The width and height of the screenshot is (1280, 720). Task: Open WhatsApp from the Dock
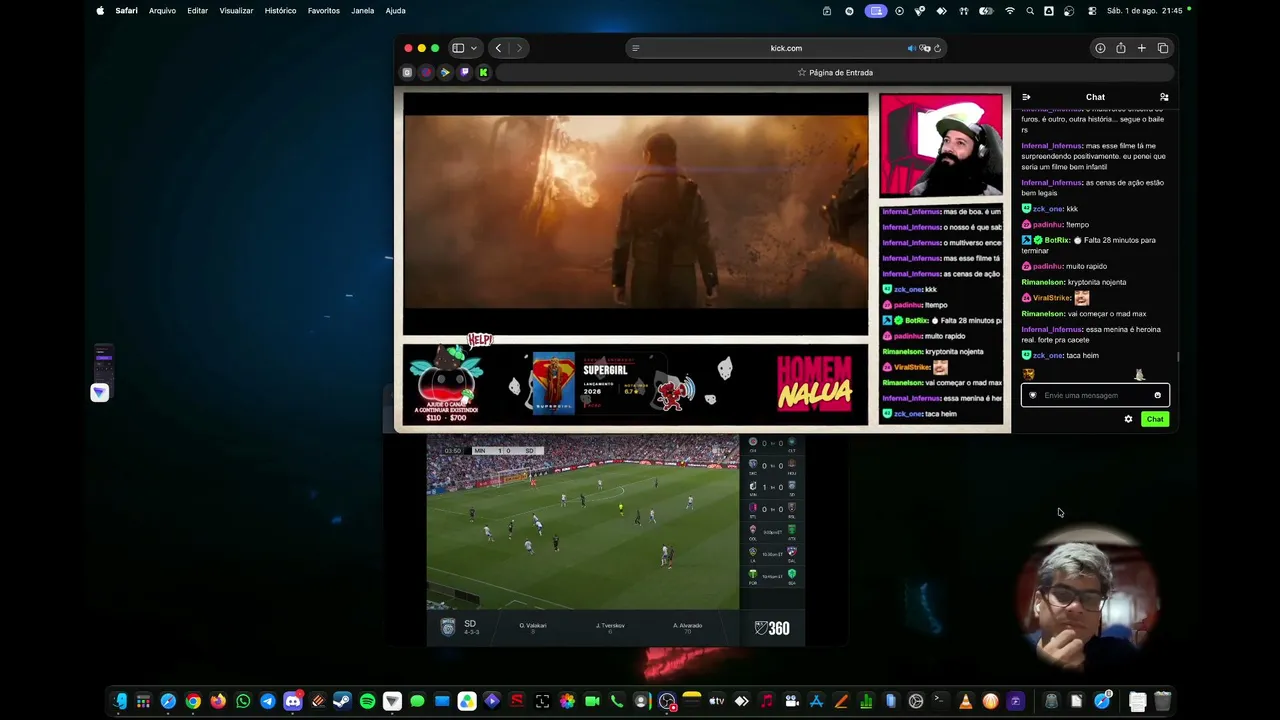click(x=243, y=701)
